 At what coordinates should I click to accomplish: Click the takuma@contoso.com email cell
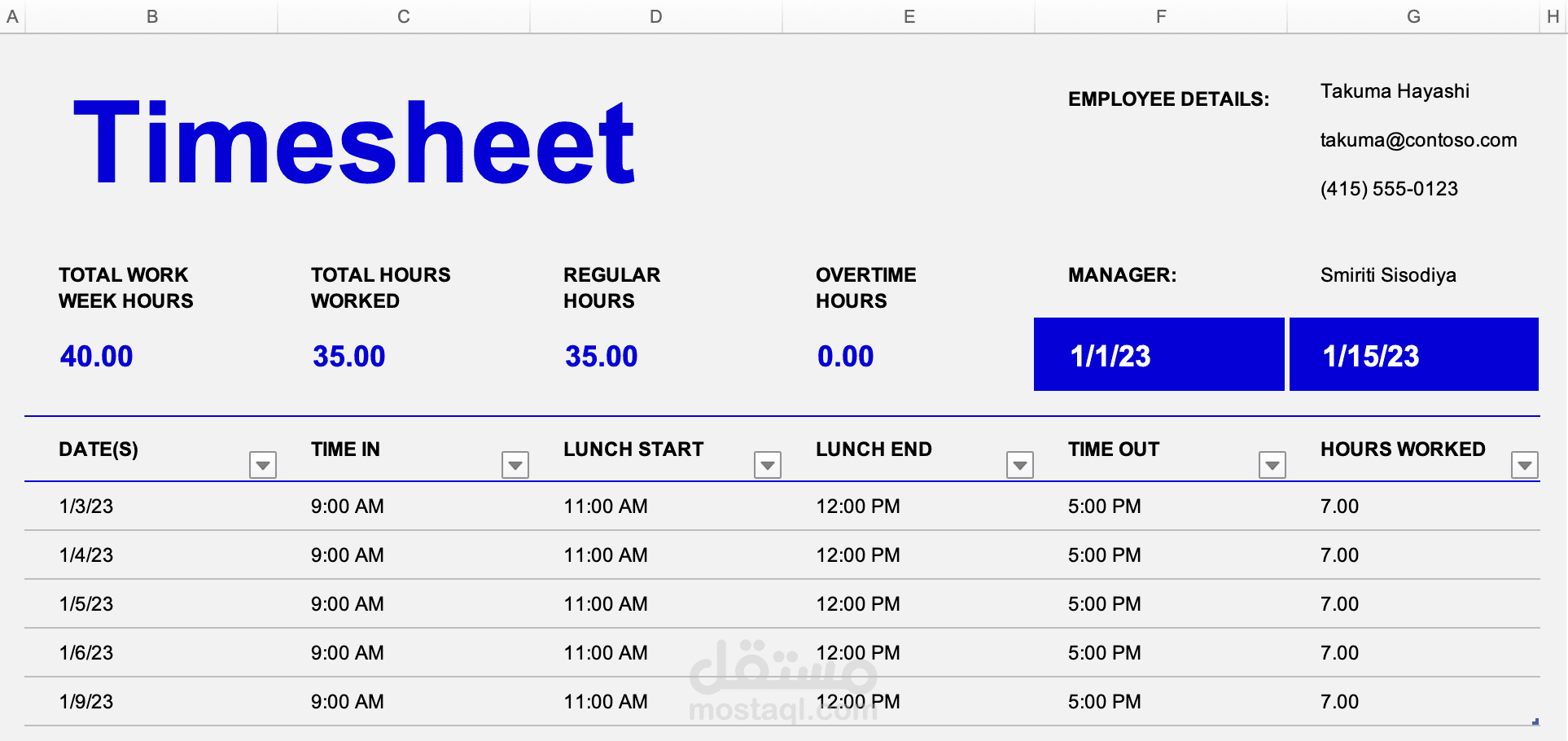tap(1418, 140)
